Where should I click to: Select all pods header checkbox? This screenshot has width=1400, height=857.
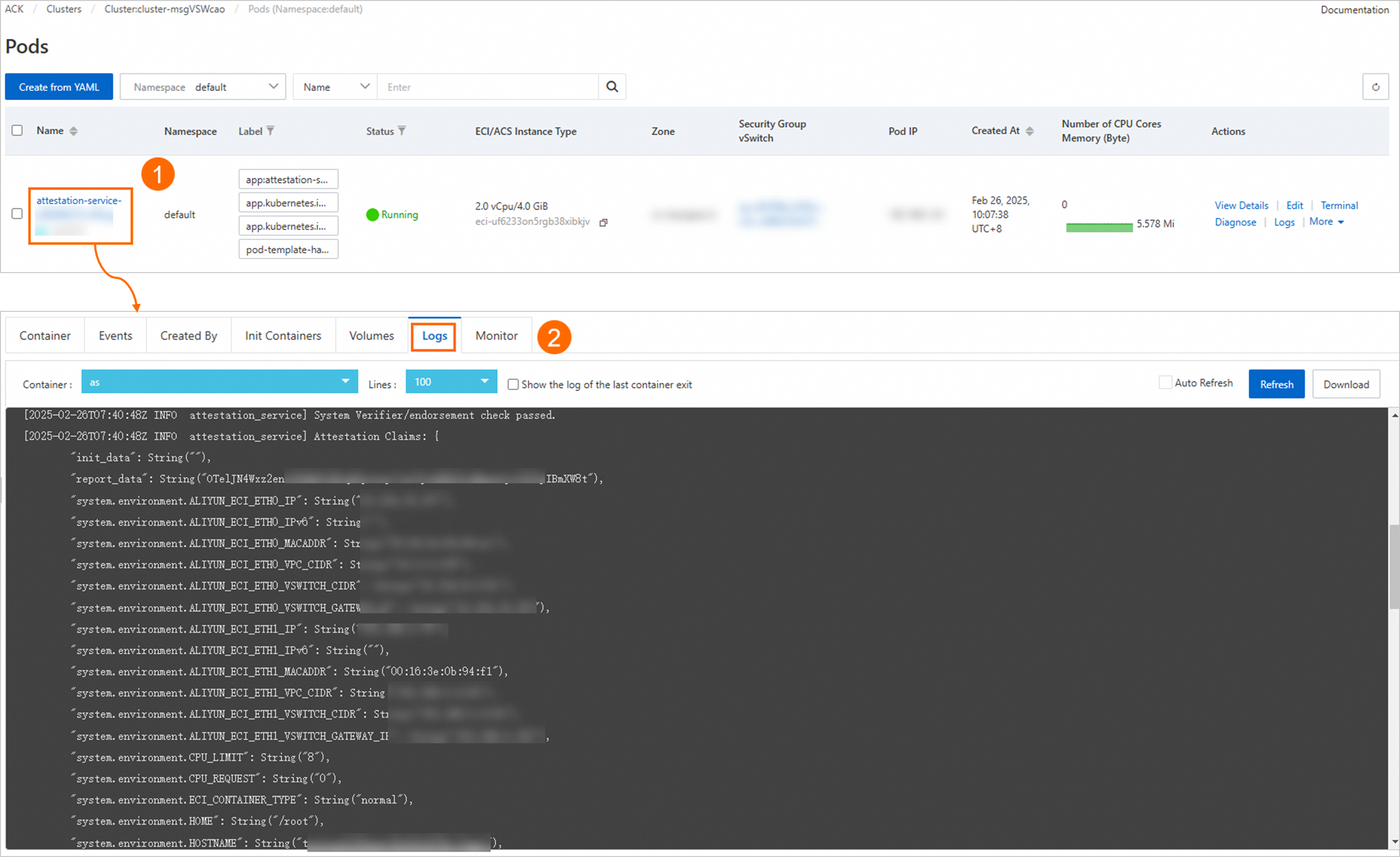(x=17, y=130)
